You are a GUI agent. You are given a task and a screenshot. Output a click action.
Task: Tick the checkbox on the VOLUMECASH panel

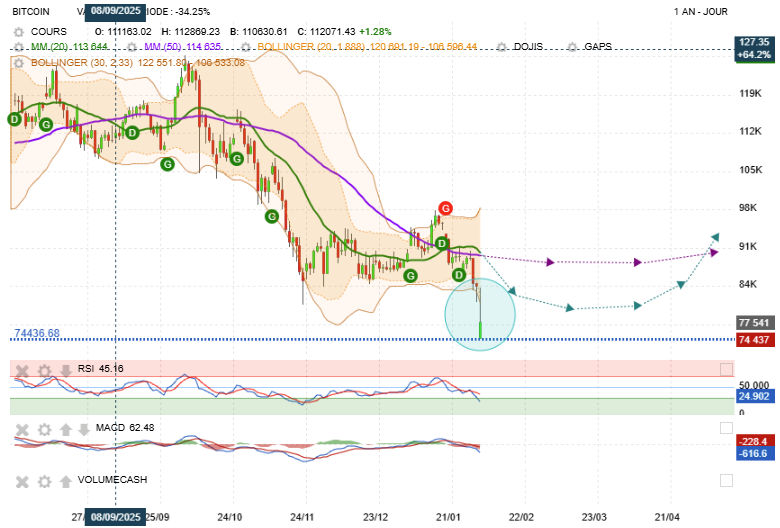pos(726,480)
